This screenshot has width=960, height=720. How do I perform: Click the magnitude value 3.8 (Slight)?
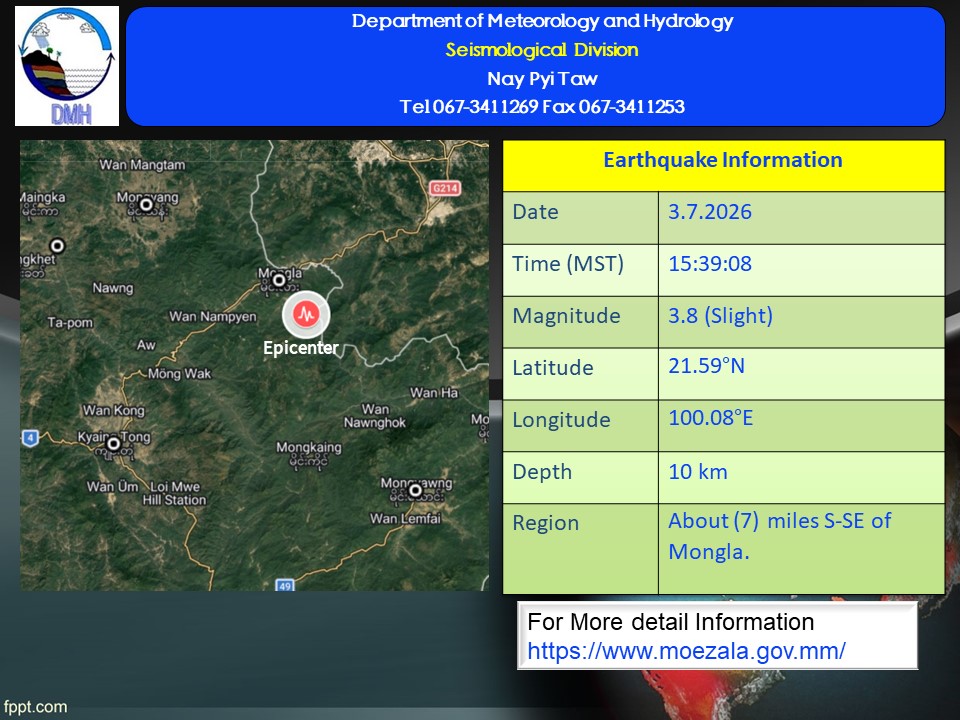coord(720,316)
